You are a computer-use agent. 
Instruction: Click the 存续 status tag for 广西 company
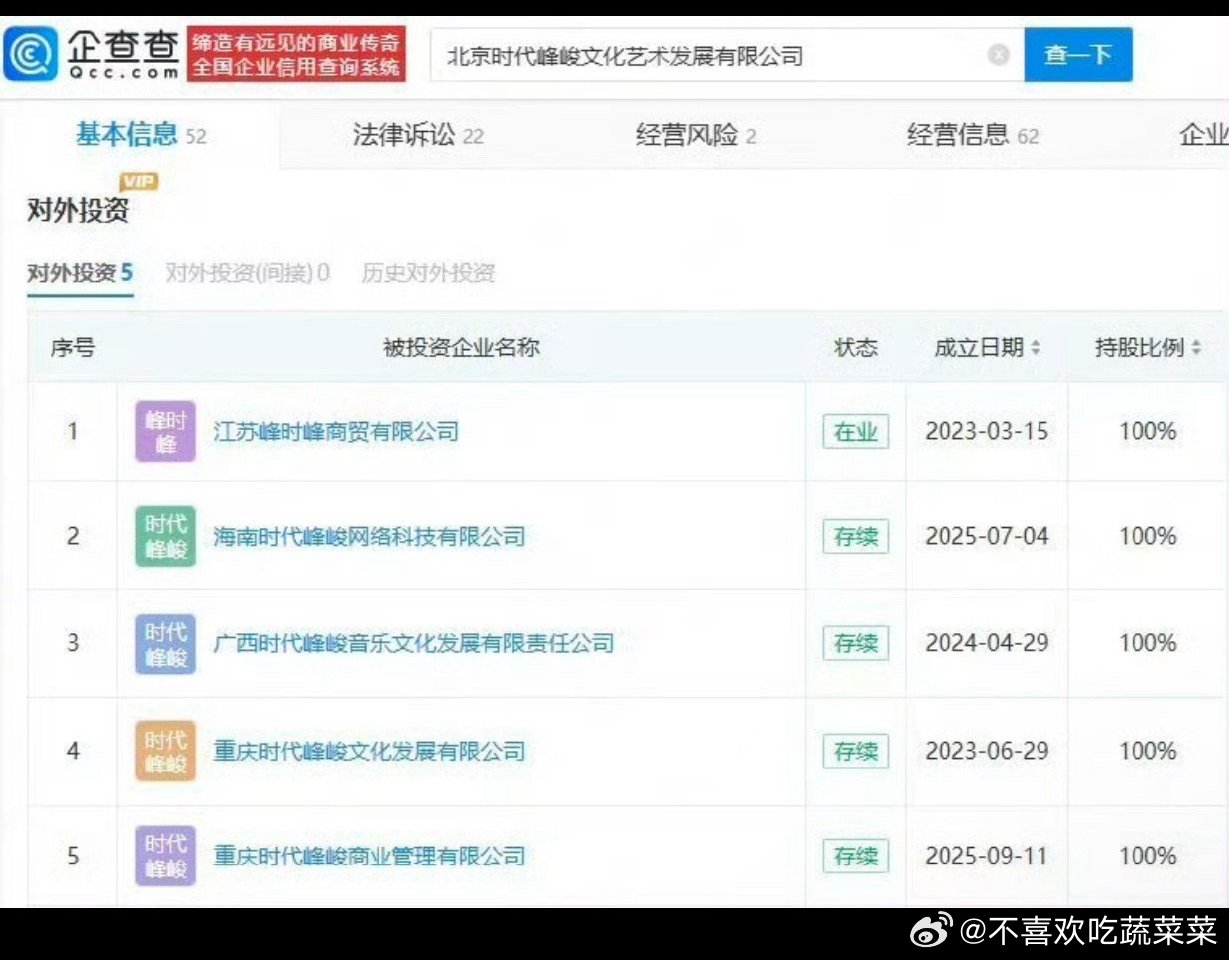pos(855,643)
